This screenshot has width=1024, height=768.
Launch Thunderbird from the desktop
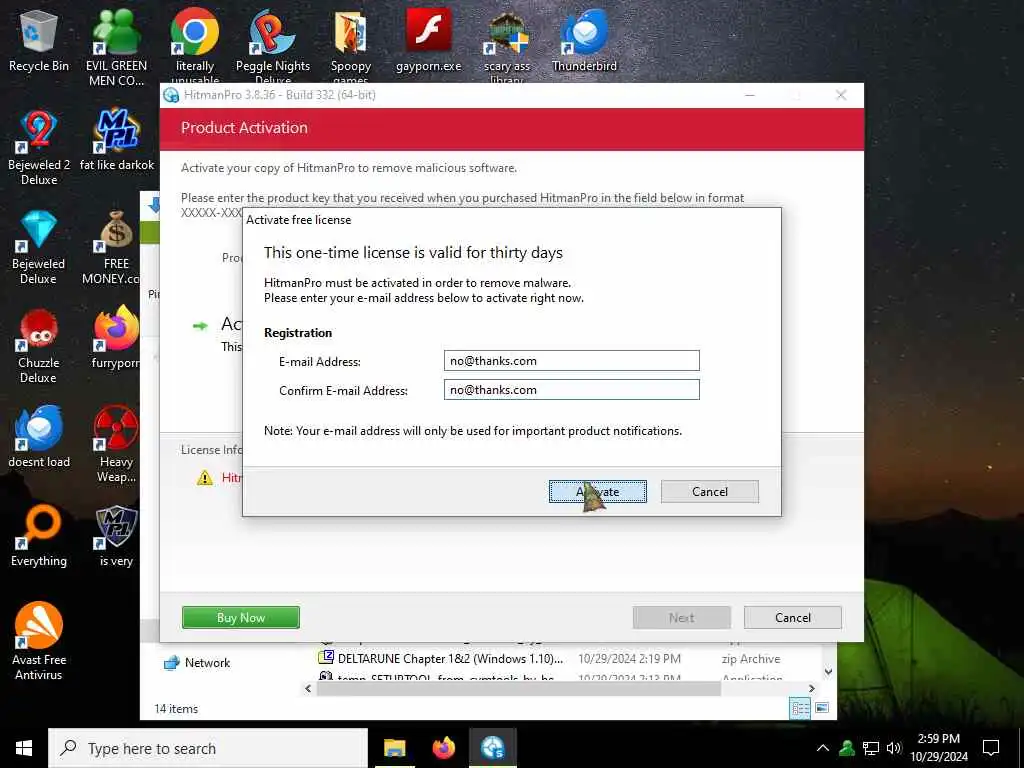[x=584, y=40]
